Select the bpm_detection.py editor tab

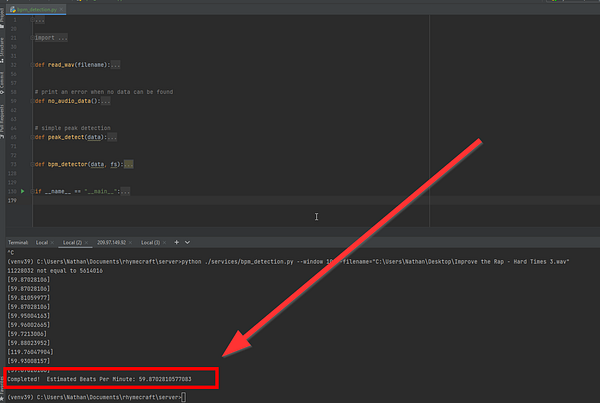pos(37,9)
